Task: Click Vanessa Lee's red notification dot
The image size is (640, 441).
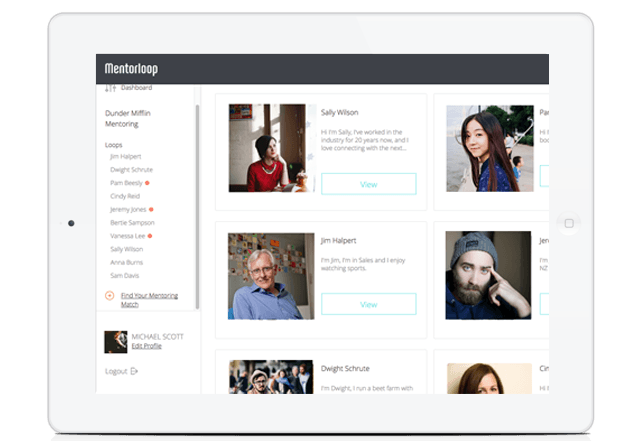Action: (x=150, y=236)
